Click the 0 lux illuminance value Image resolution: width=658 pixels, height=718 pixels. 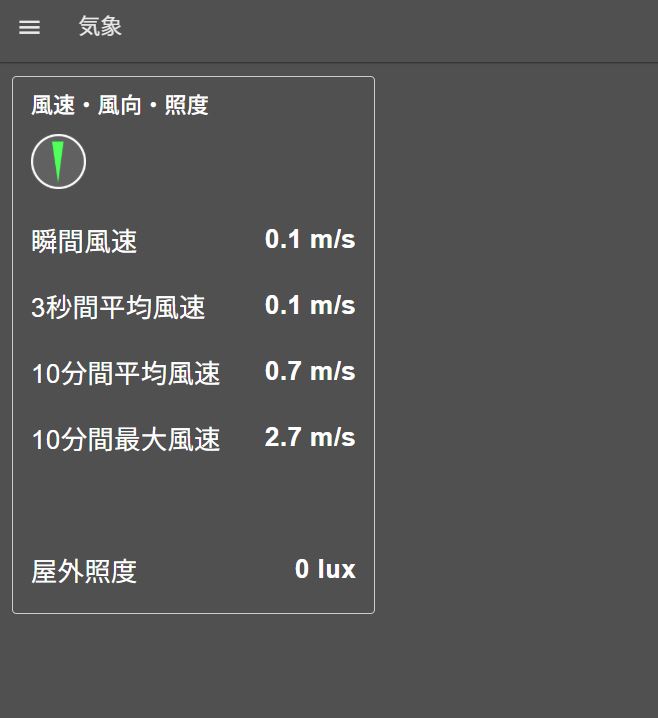325,569
